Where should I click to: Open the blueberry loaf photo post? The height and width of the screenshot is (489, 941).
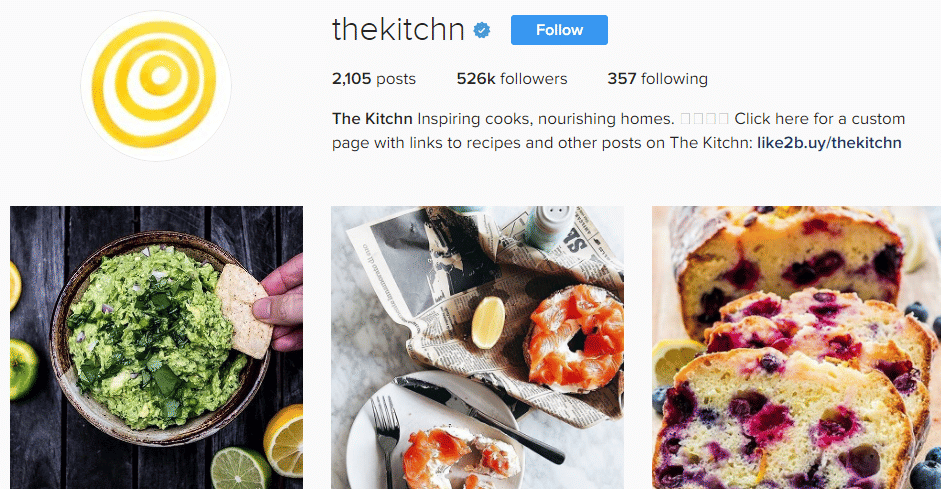[x=796, y=347]
